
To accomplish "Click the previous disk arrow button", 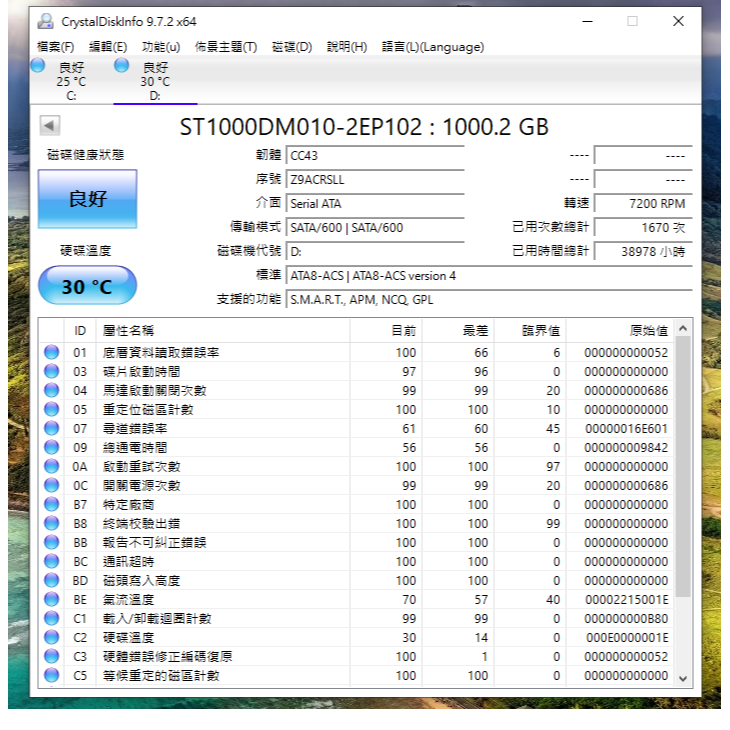I will 50,126.
